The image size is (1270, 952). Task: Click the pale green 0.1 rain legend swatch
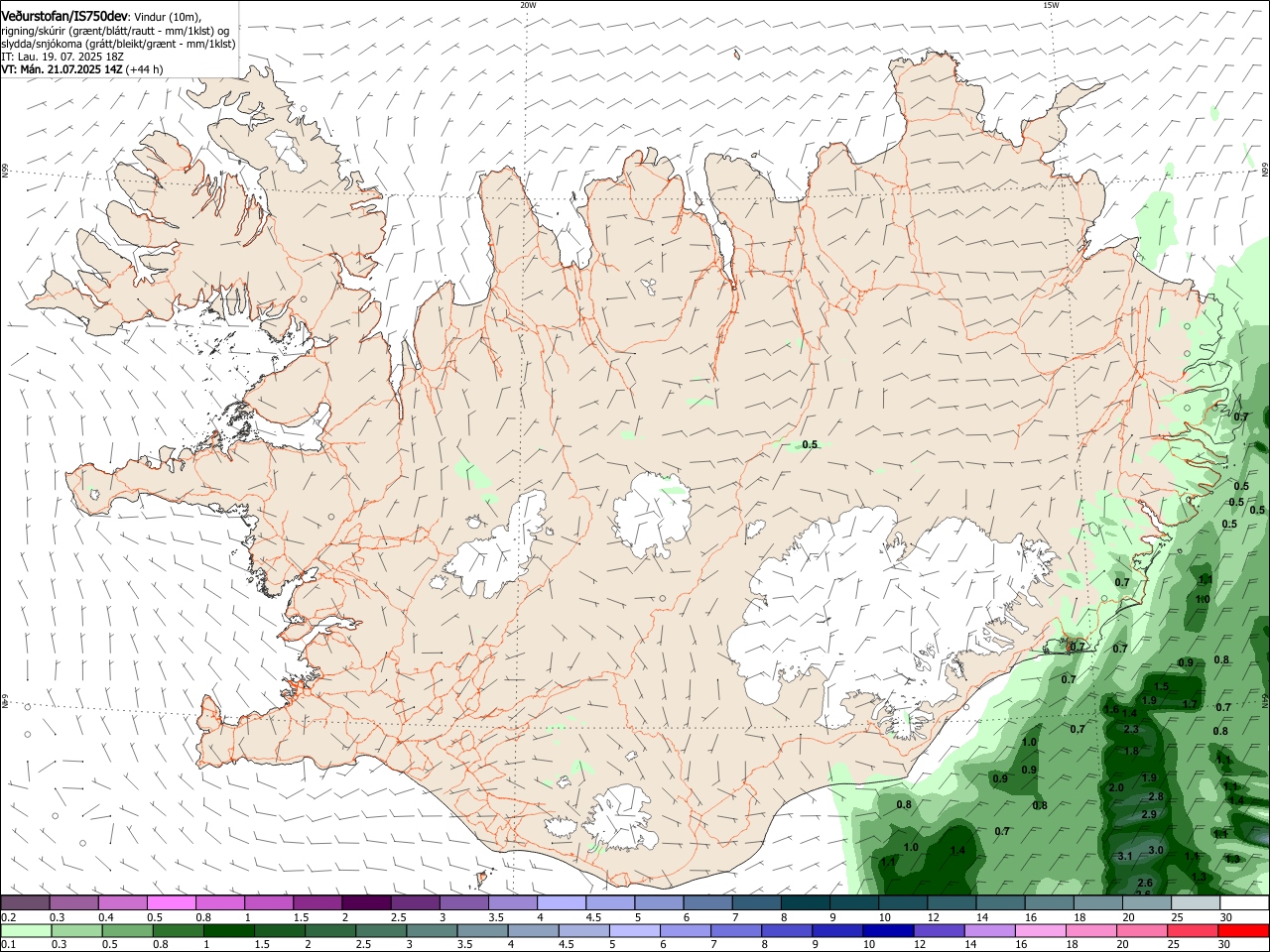click(x=26, y=930)
